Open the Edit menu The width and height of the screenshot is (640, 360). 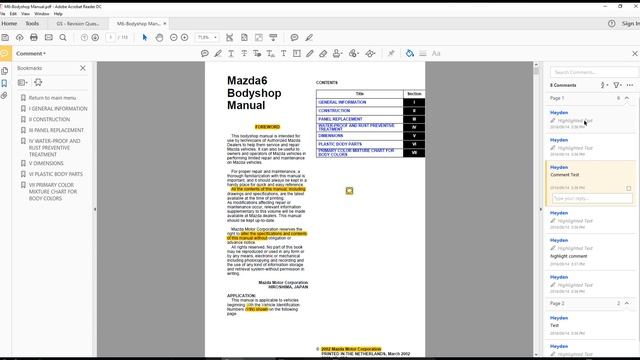click(x=13, y=14)
